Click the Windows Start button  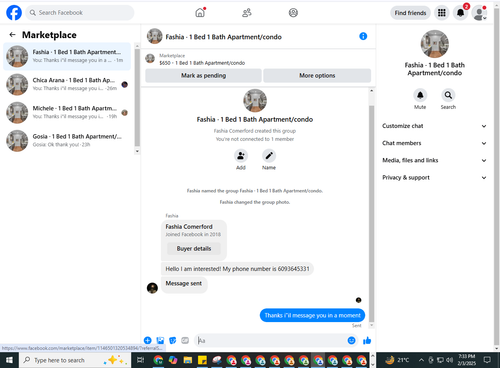point(9,360)
